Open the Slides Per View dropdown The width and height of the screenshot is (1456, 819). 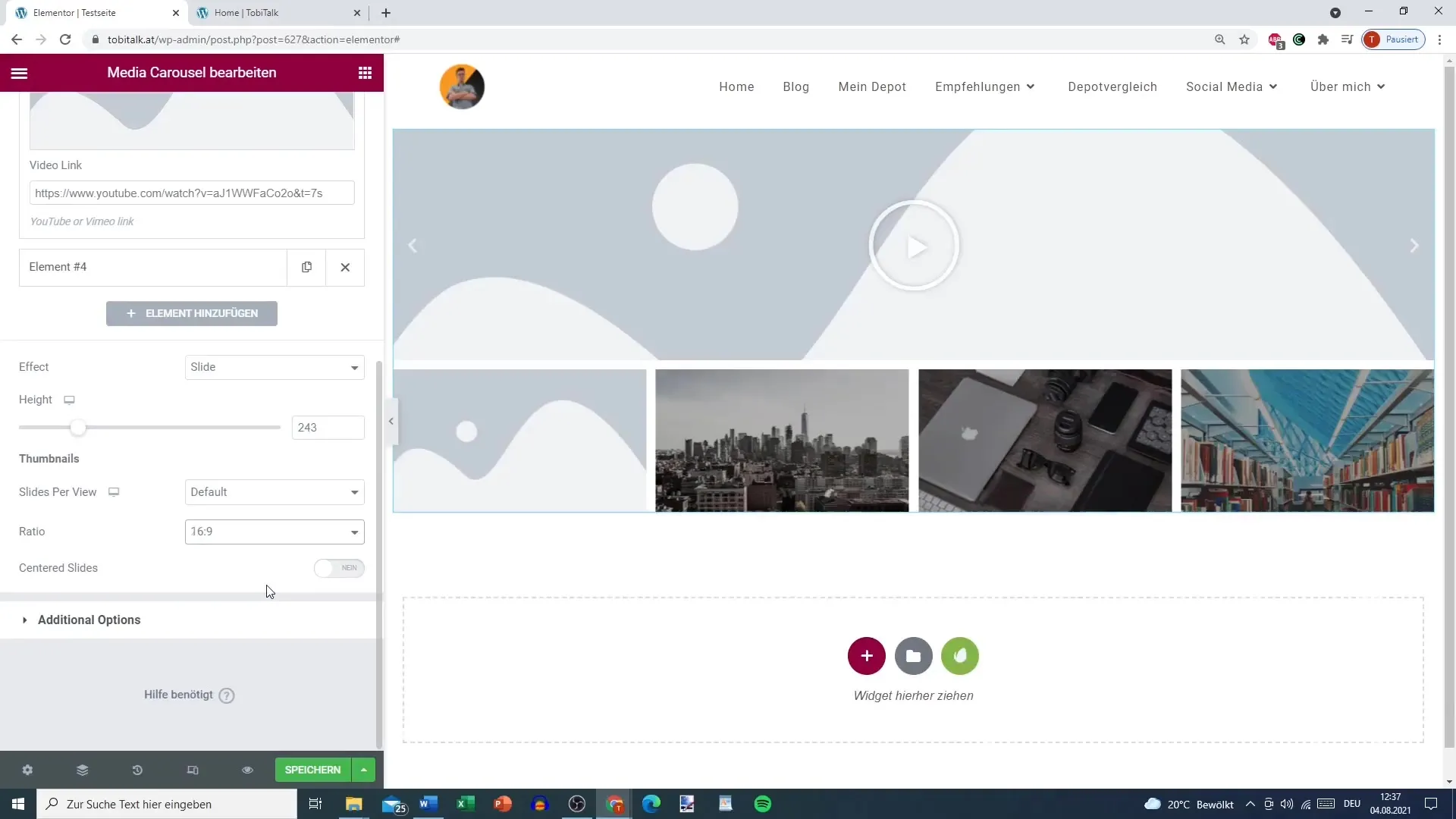(x=275, y=492)
